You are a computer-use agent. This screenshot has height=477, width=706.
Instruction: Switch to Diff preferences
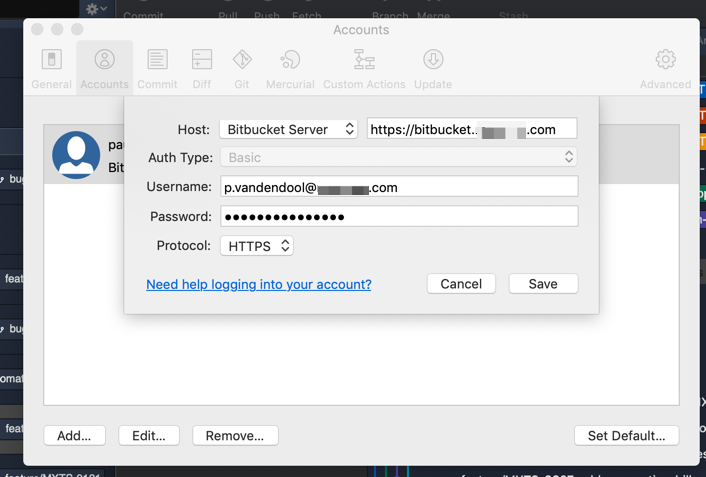[202, 68]
